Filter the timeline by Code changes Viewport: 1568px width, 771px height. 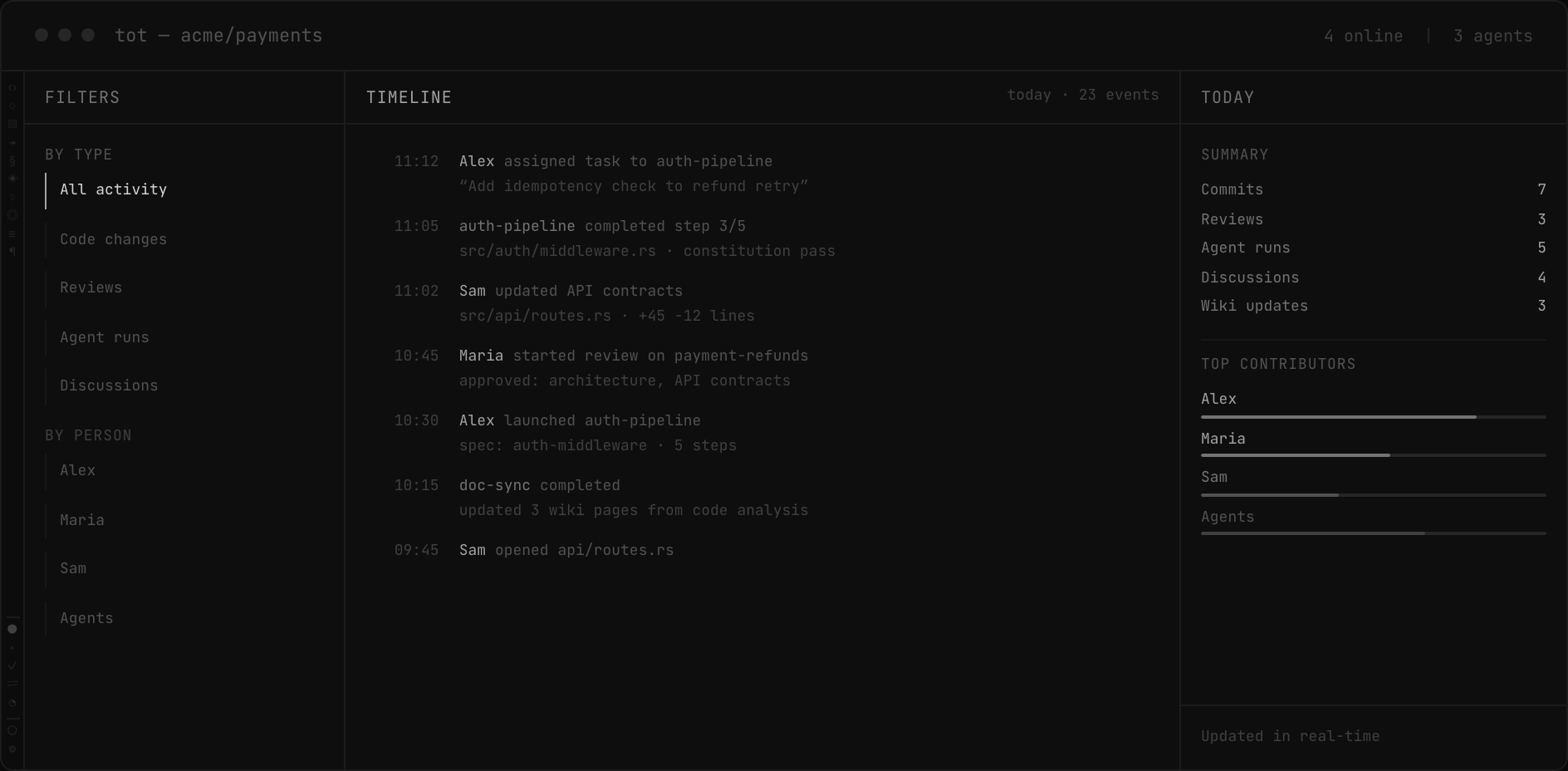[x=184, y=240]
